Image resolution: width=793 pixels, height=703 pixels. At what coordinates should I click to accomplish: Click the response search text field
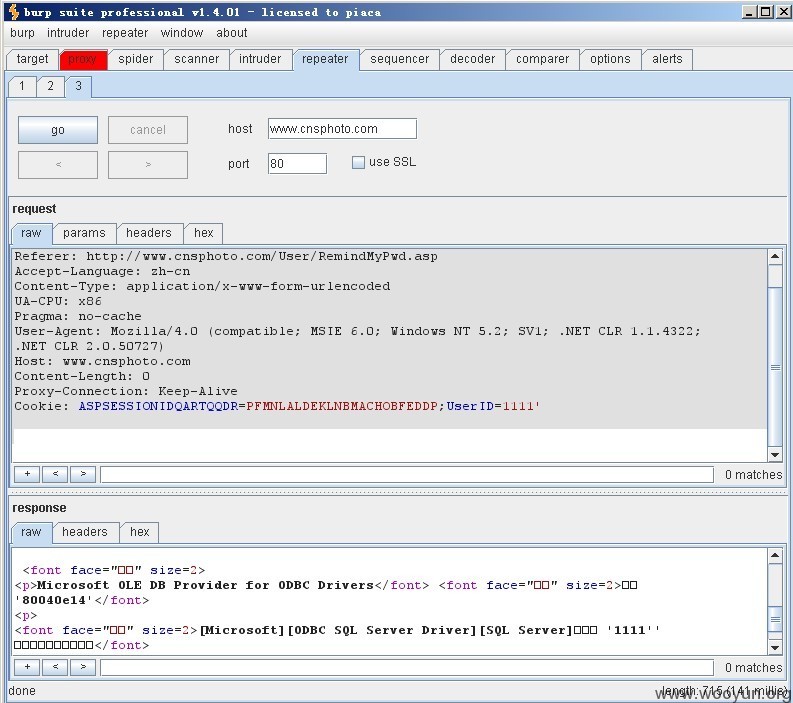point(407,668)
